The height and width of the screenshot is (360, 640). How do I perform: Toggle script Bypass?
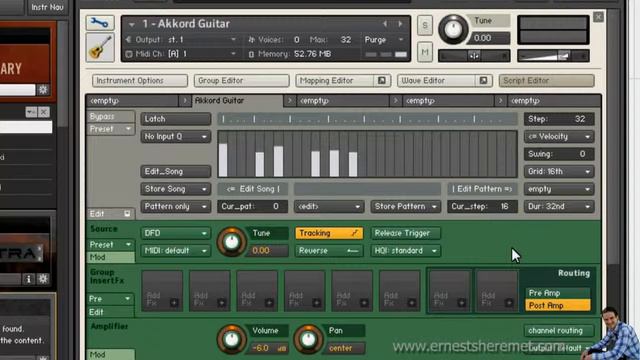click(111, 117)
